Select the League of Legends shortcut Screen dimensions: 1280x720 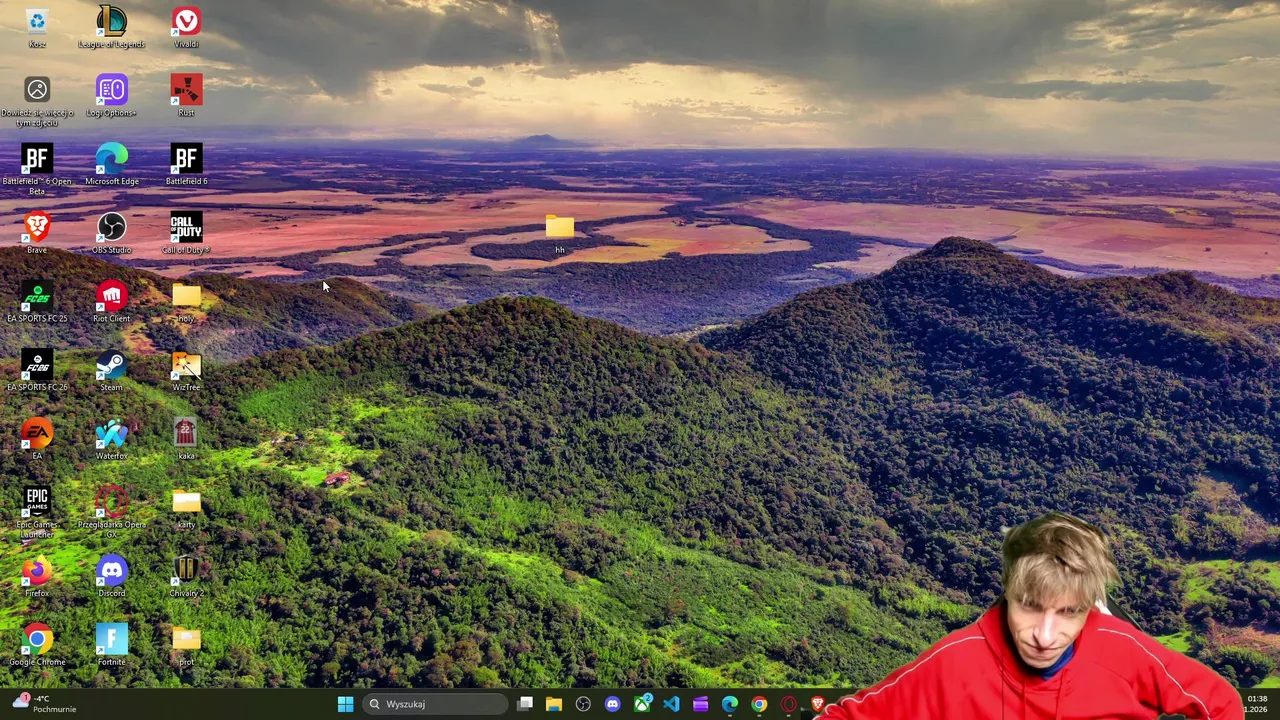pos(111,28)
